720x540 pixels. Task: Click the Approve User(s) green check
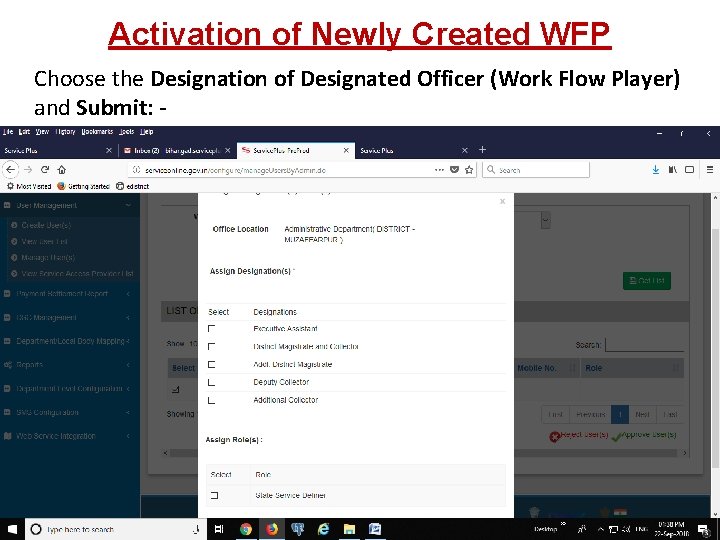click(617, 436)
